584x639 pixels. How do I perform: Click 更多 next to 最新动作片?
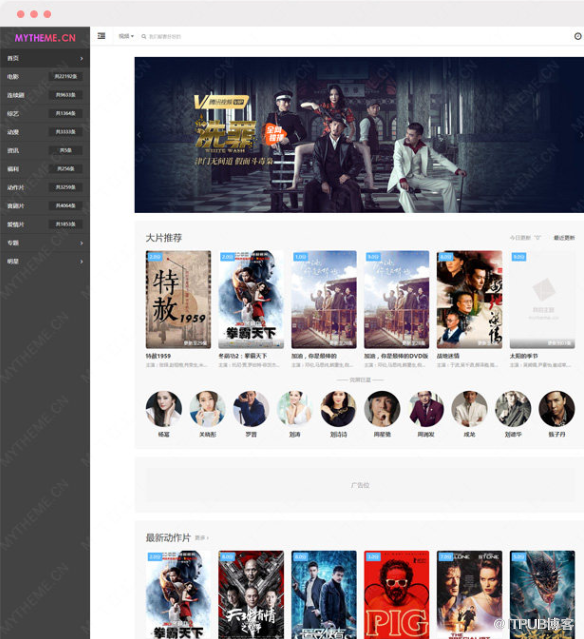[201, 538]
